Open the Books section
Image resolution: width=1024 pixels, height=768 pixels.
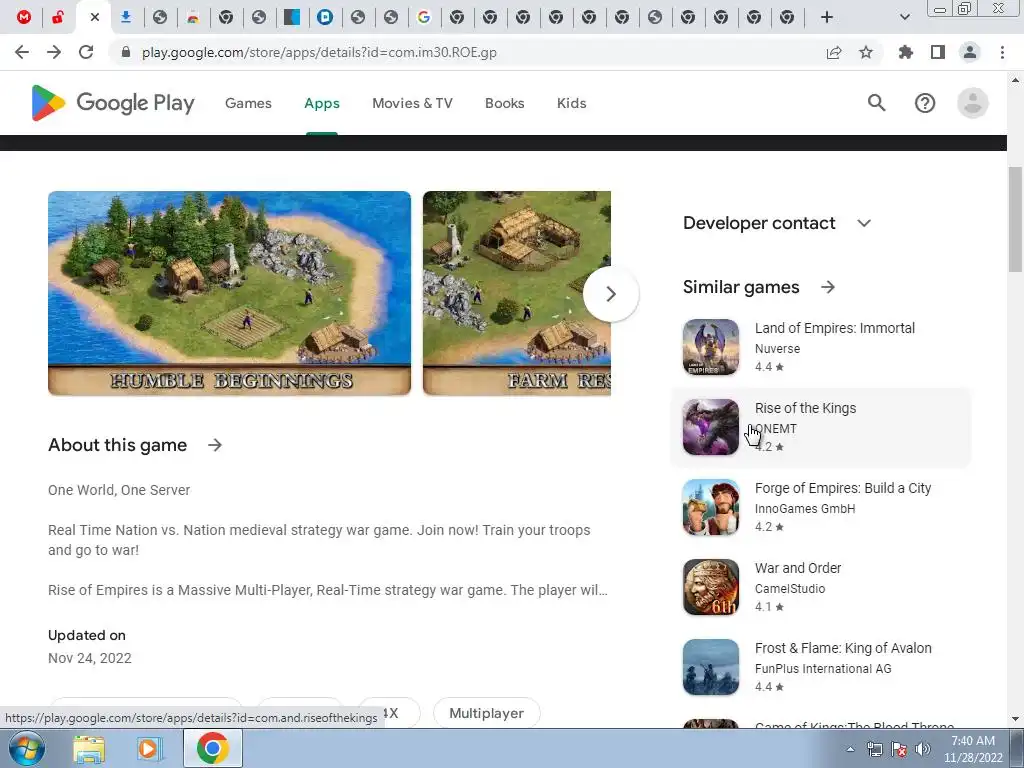[x=505, y=103]
